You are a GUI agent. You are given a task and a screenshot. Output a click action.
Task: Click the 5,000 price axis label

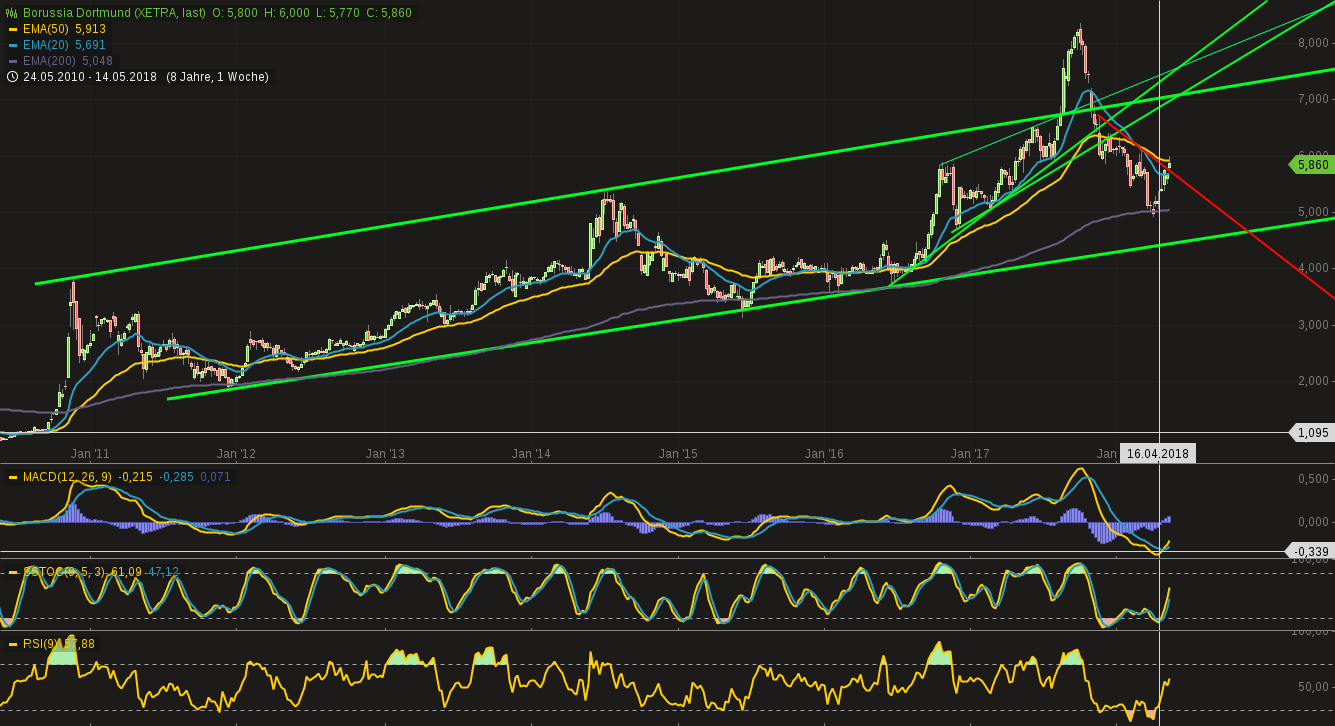[1313, 212]
